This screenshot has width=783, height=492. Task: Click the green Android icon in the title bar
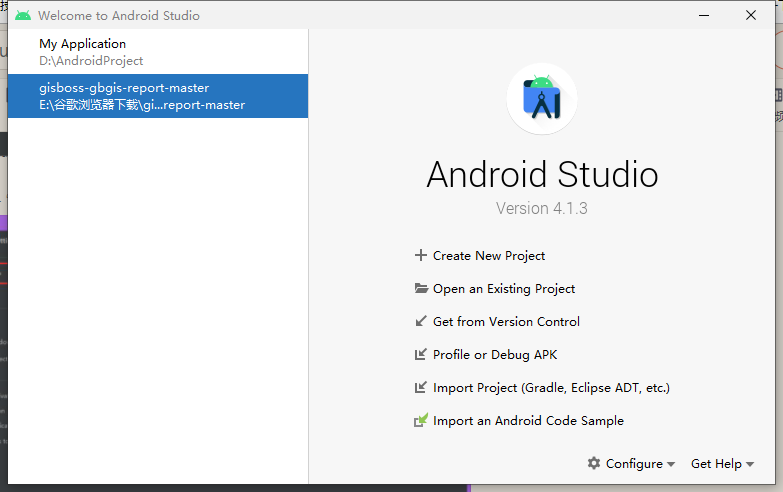23,15
